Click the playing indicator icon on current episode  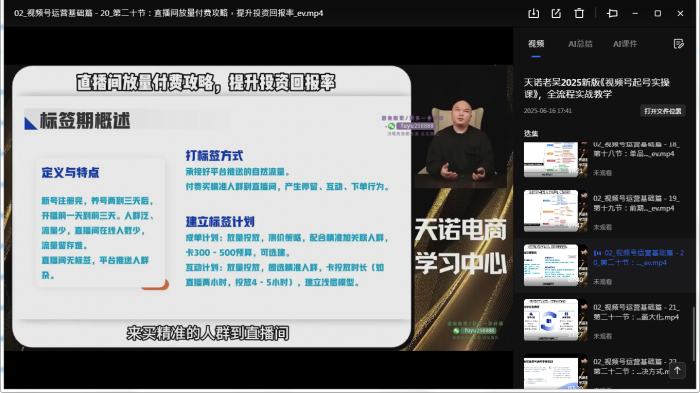click(x=597, y=253)
